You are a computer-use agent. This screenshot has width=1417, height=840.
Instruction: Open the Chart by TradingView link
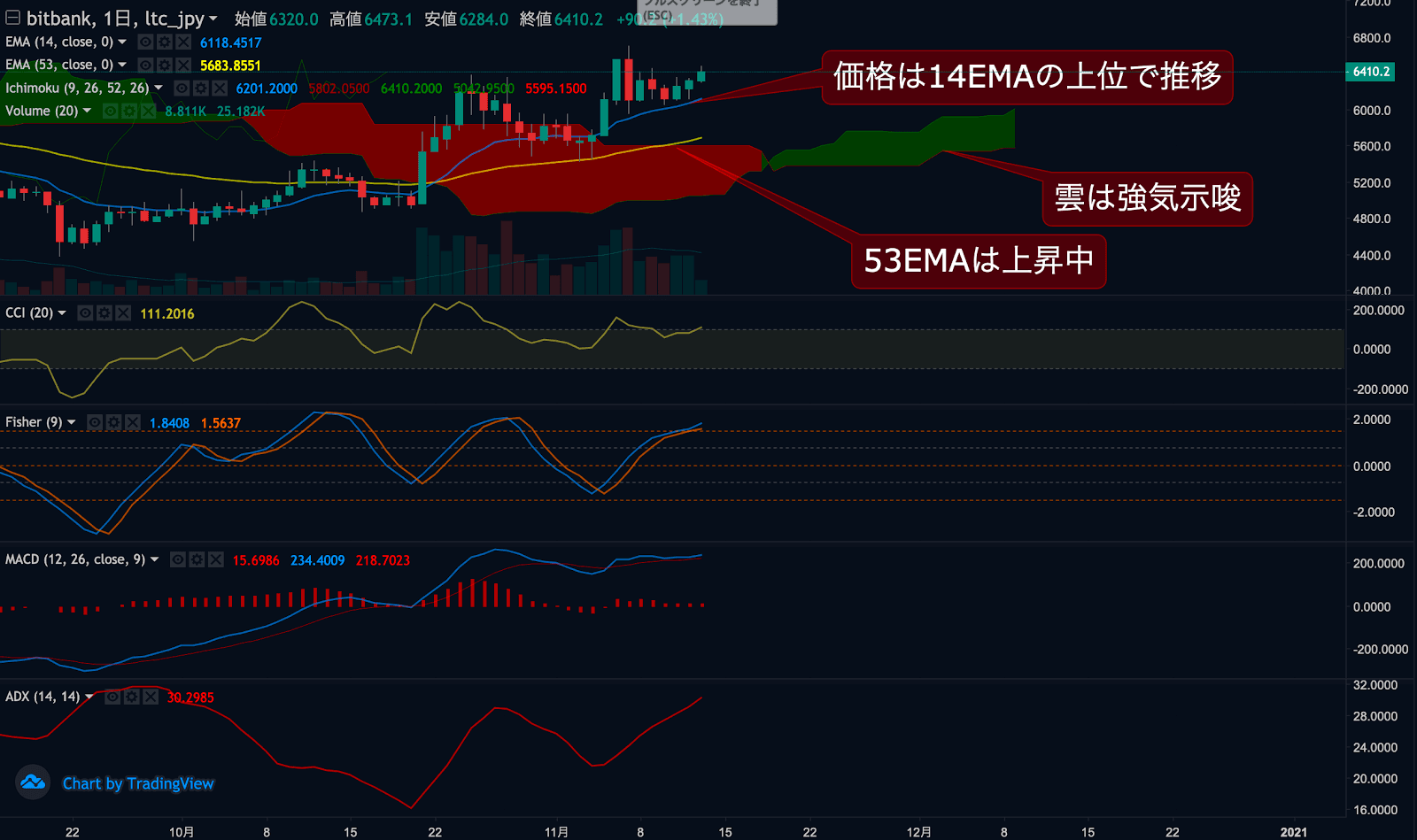[138, 783]
